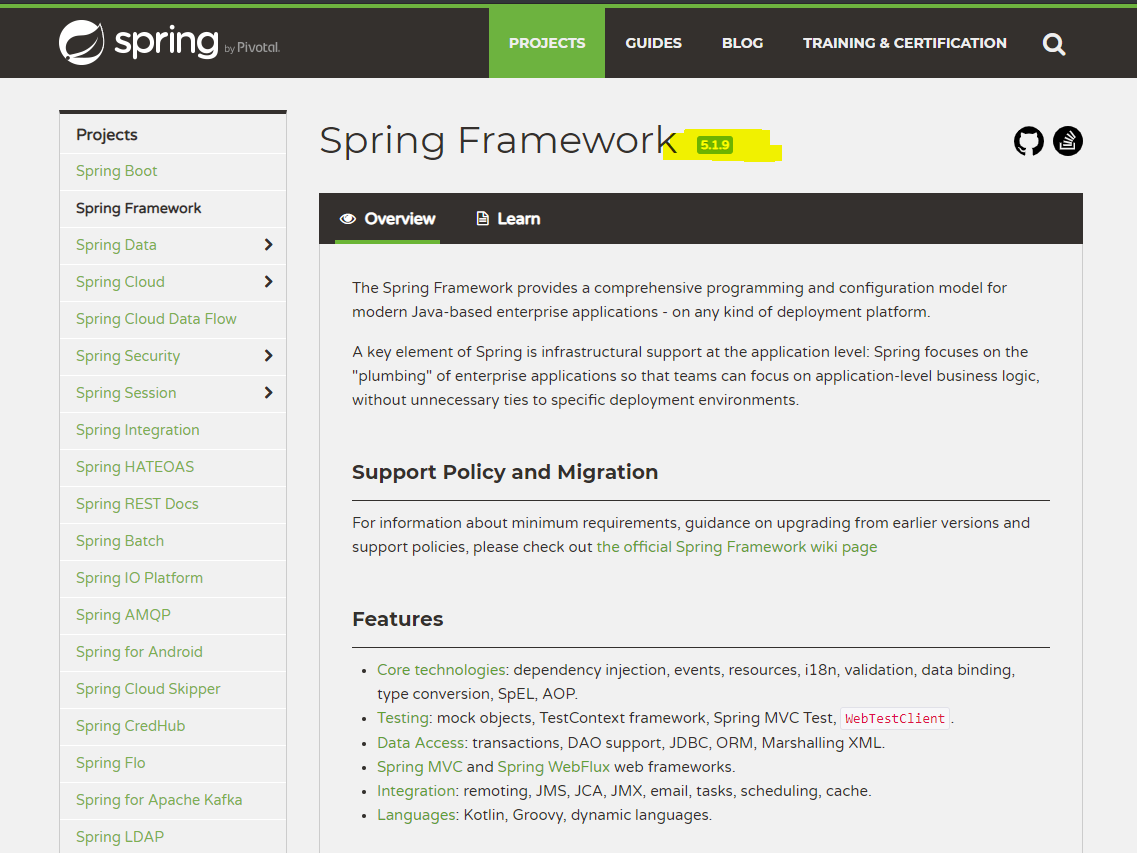
Task: Open the PROJECTS navigation tab
Action: point(547,43)
